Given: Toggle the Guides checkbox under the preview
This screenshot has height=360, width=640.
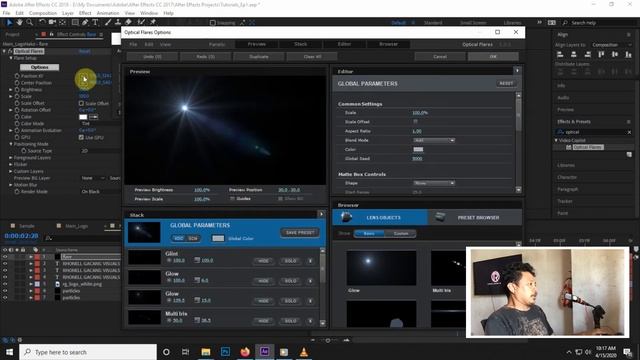Looking at the screenshot, I should [232, 199].
